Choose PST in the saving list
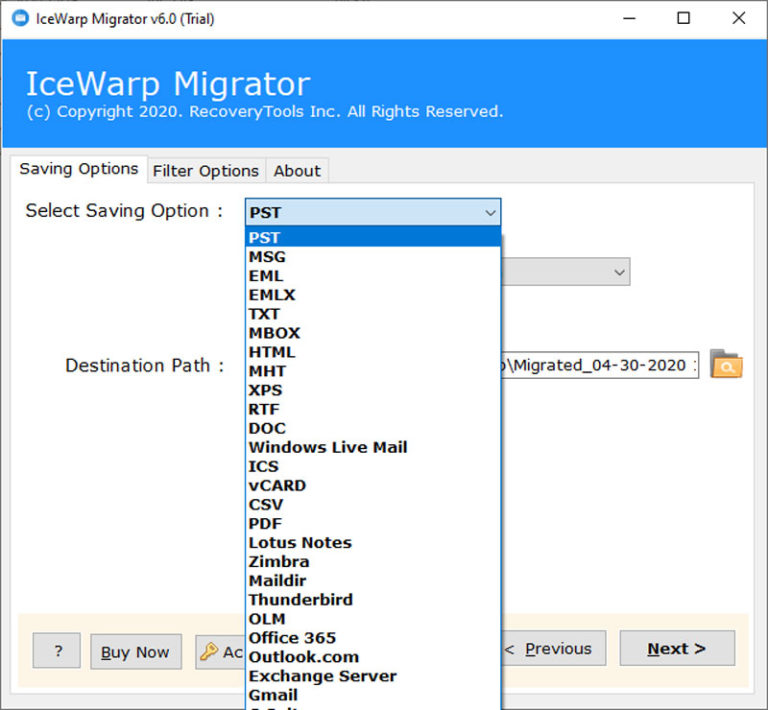The width and height of the screenshot is (768, 710). pos(373,237)
